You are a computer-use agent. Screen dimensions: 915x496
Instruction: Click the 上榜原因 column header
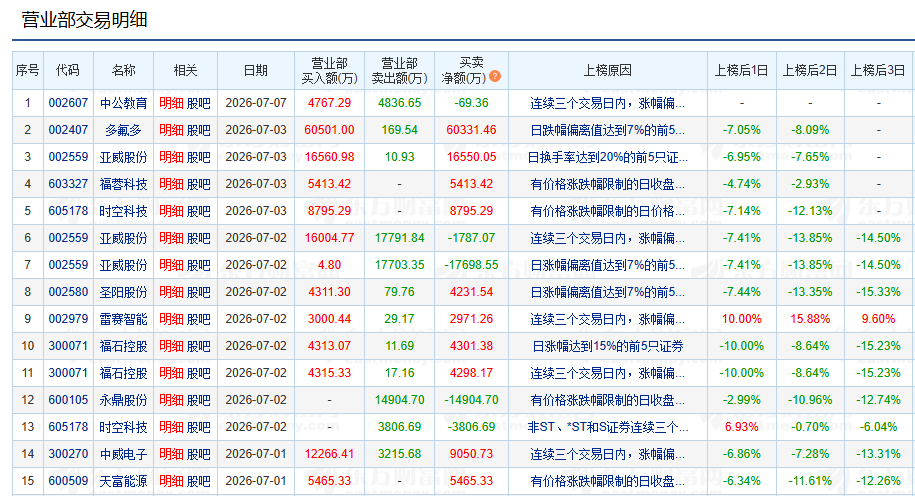607,70
